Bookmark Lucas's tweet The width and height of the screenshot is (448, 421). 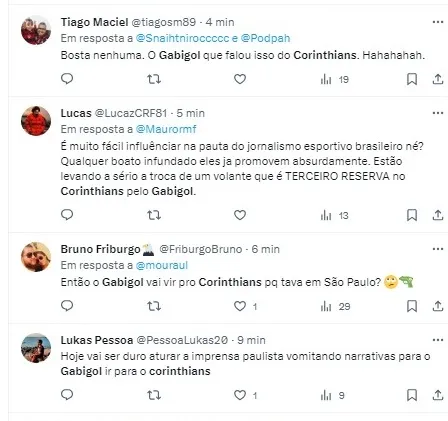coord(412,215)
